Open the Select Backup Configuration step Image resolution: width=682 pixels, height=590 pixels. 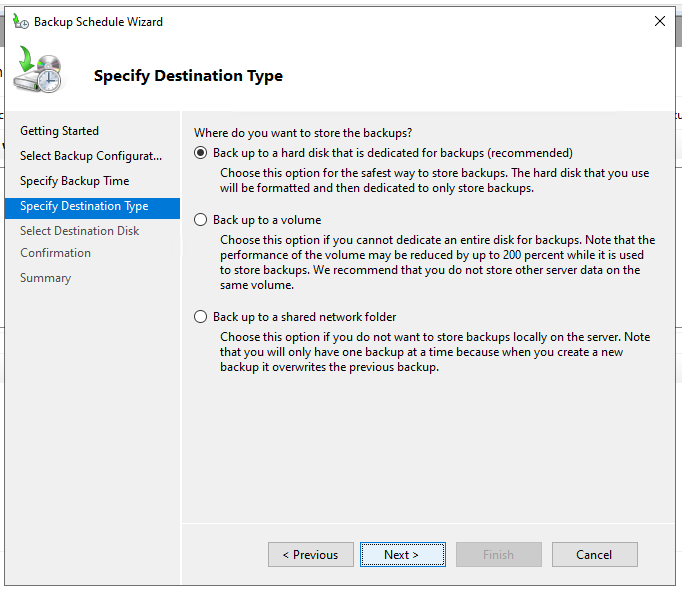90,156
